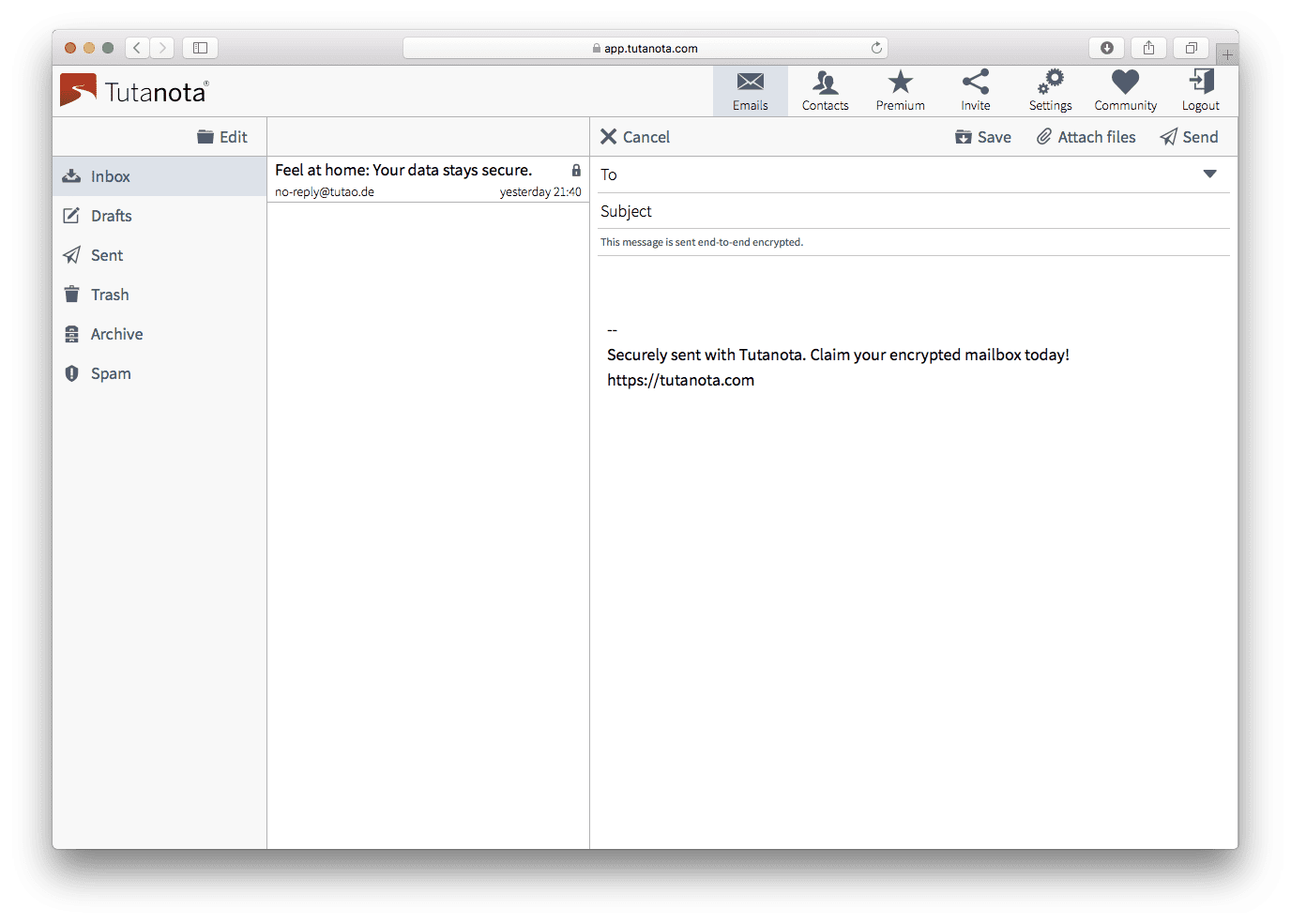
Task: Attach files using the paperclip
Action: [x=1086, y=137]
